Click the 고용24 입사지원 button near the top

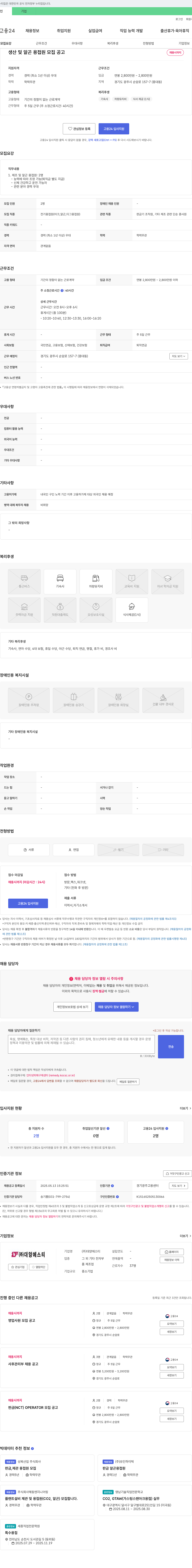click(x=114, y=128)
